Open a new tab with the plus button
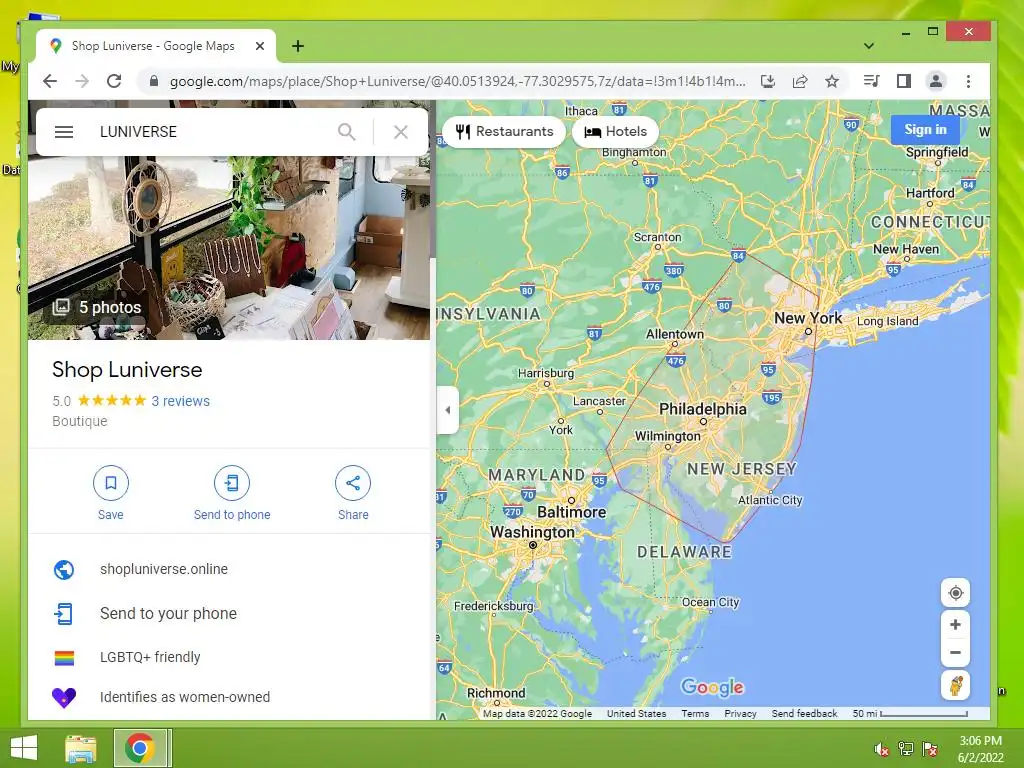1024x768 pixels. pyautogui.click(x=298, y=46)
